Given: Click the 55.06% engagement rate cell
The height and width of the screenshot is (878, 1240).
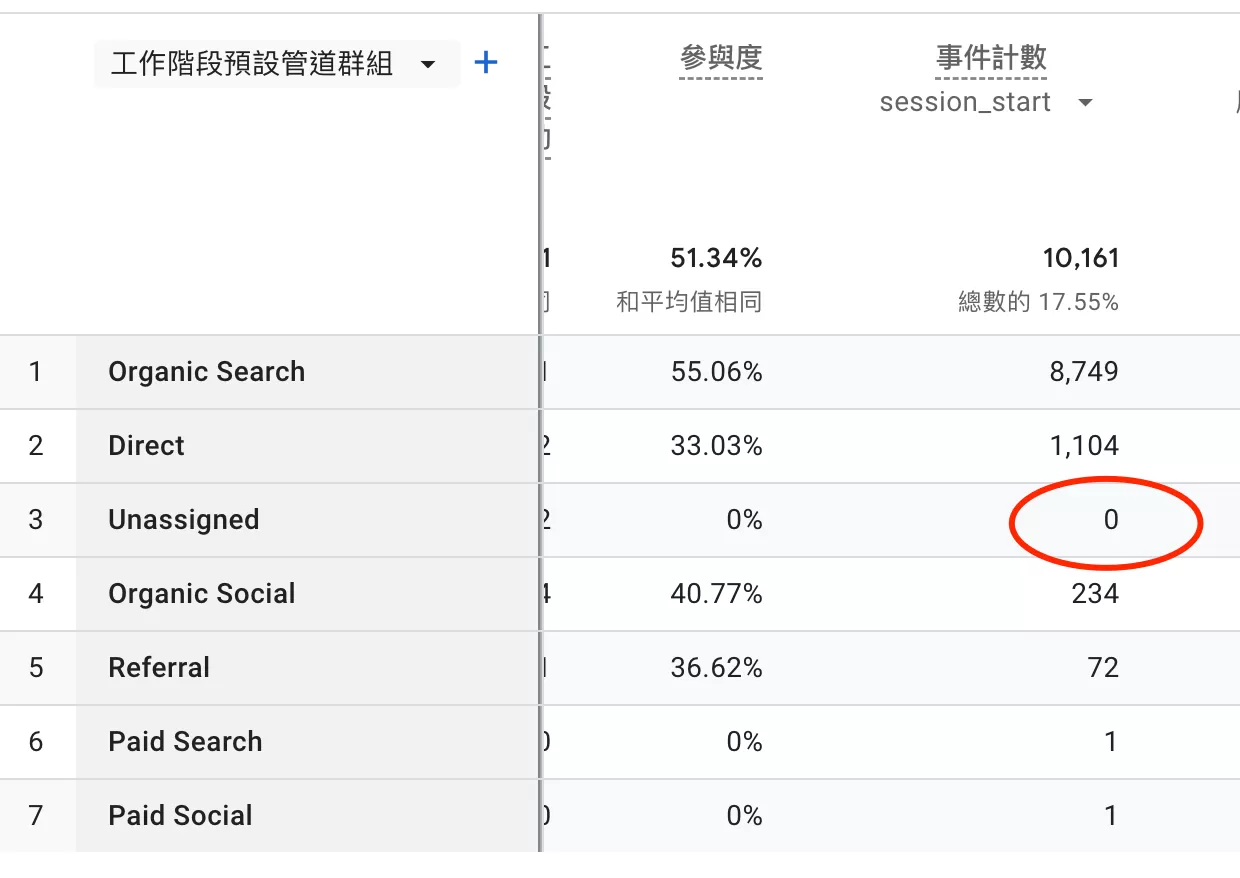Looking at the screenshot, I should click(716, 372).
